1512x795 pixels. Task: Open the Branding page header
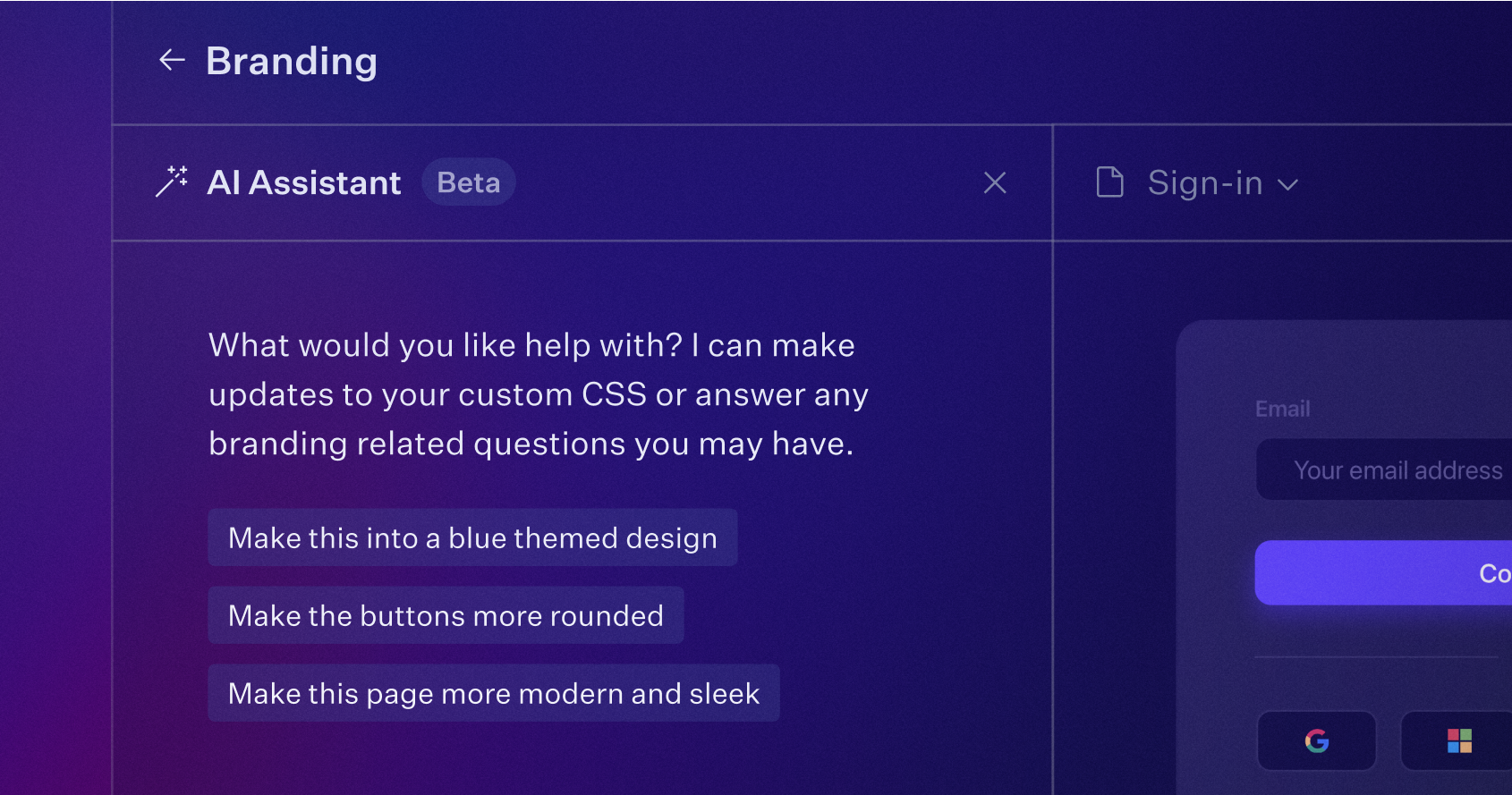pos(292,61)
